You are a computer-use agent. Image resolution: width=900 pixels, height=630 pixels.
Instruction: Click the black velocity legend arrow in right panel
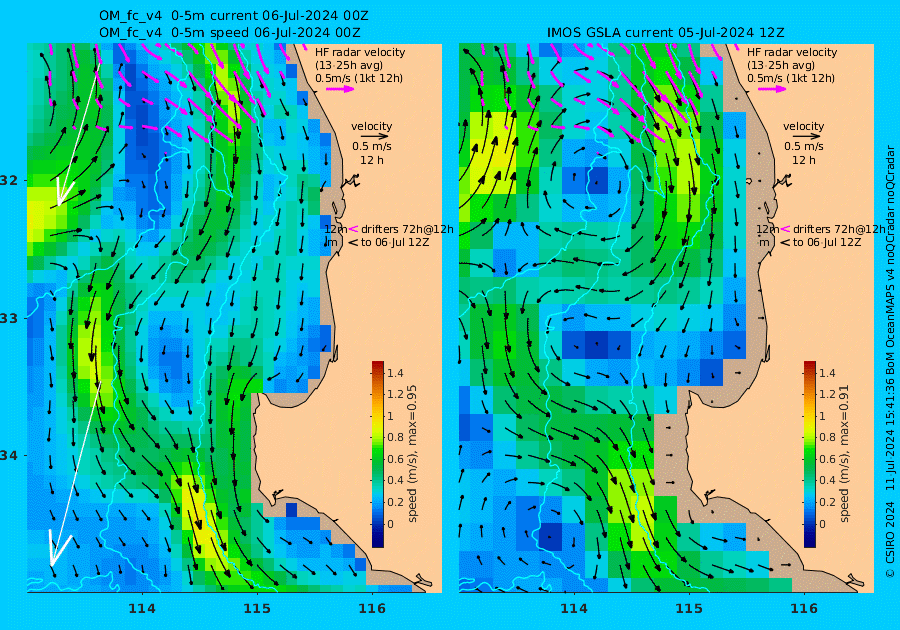(807, 137)
